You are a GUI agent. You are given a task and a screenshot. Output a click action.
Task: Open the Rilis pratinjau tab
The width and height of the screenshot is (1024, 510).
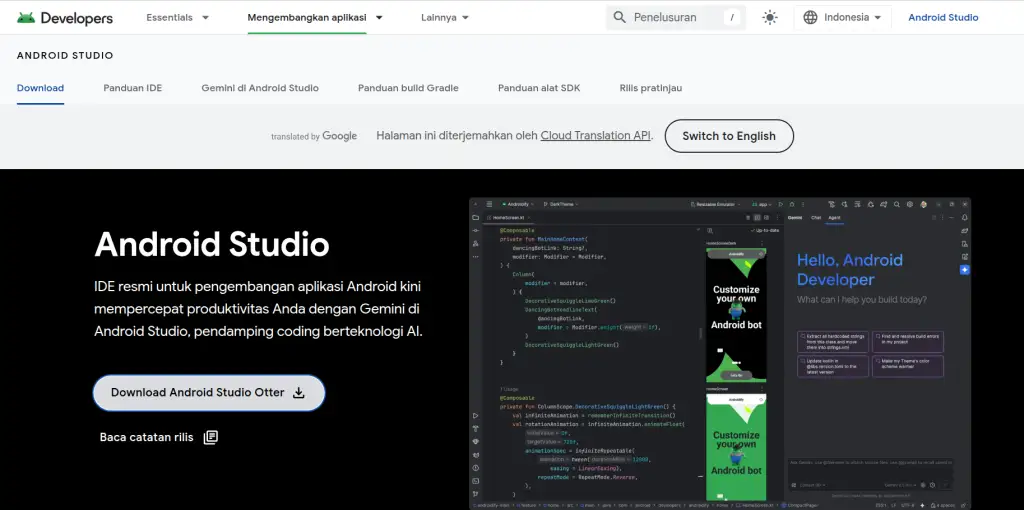click(x=650, y=88)
